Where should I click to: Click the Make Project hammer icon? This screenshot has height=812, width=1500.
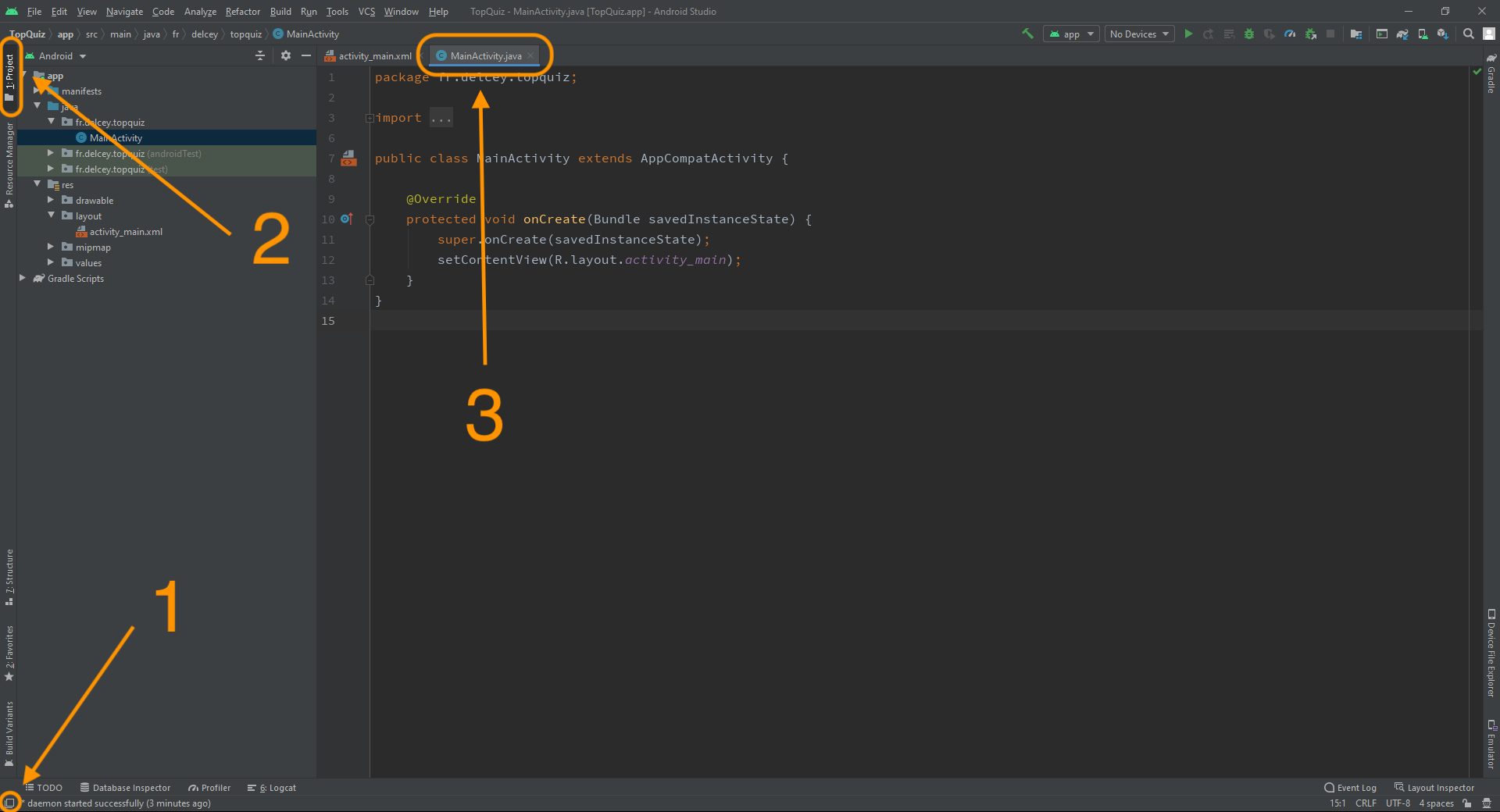1027,34
